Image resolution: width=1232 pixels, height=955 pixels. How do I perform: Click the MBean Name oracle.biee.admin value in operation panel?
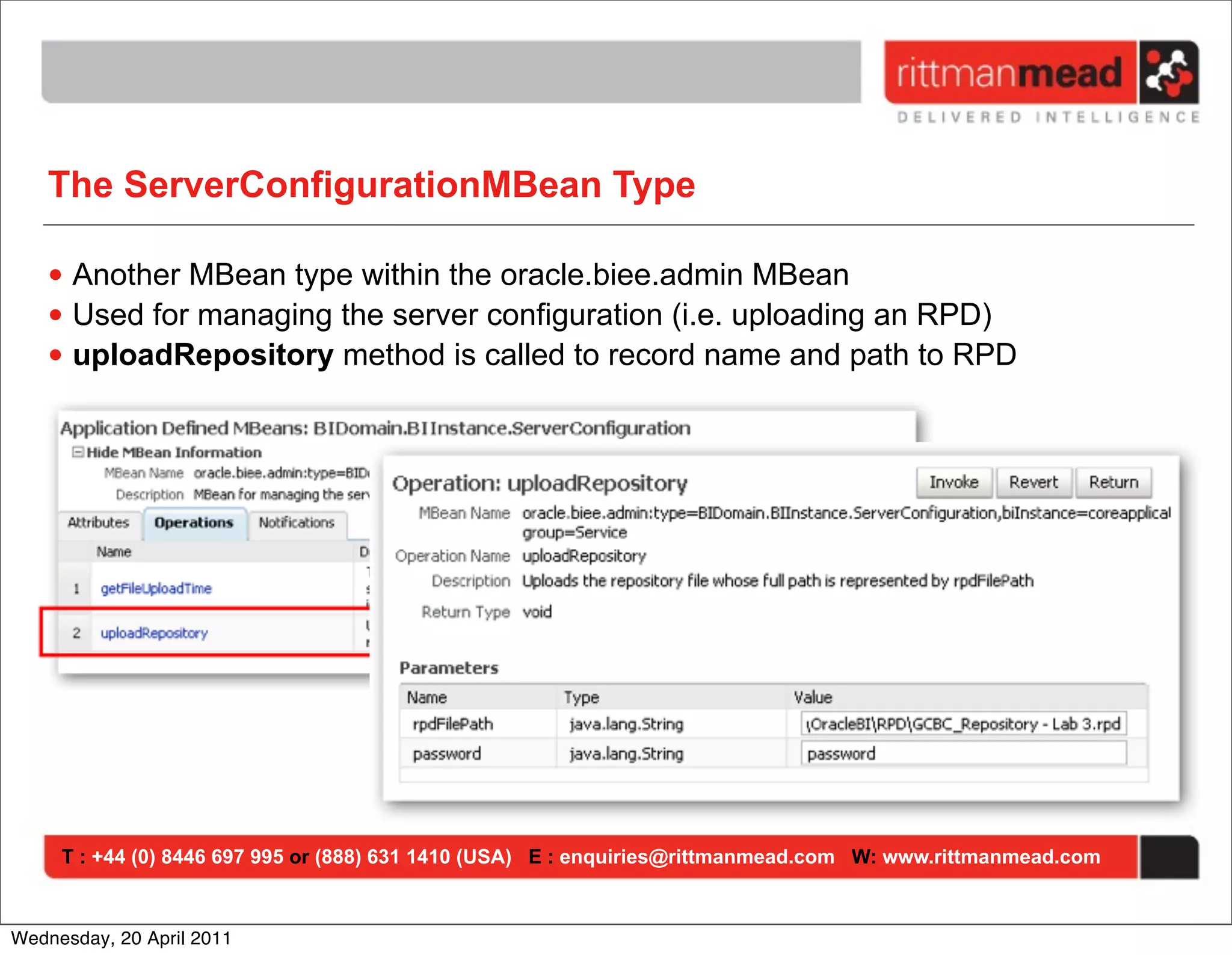[x=846, y=522]
